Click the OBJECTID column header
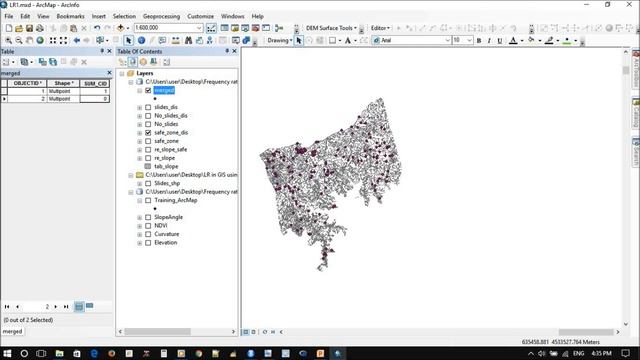The height and width of the screenshot is (360, 640). click(x=27, y=83)
